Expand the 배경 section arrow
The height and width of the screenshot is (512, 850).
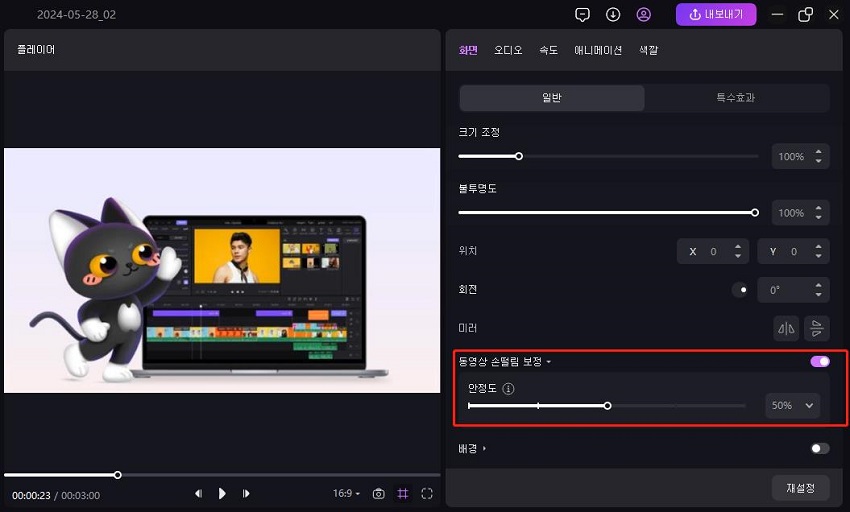[x=485, y=449]
